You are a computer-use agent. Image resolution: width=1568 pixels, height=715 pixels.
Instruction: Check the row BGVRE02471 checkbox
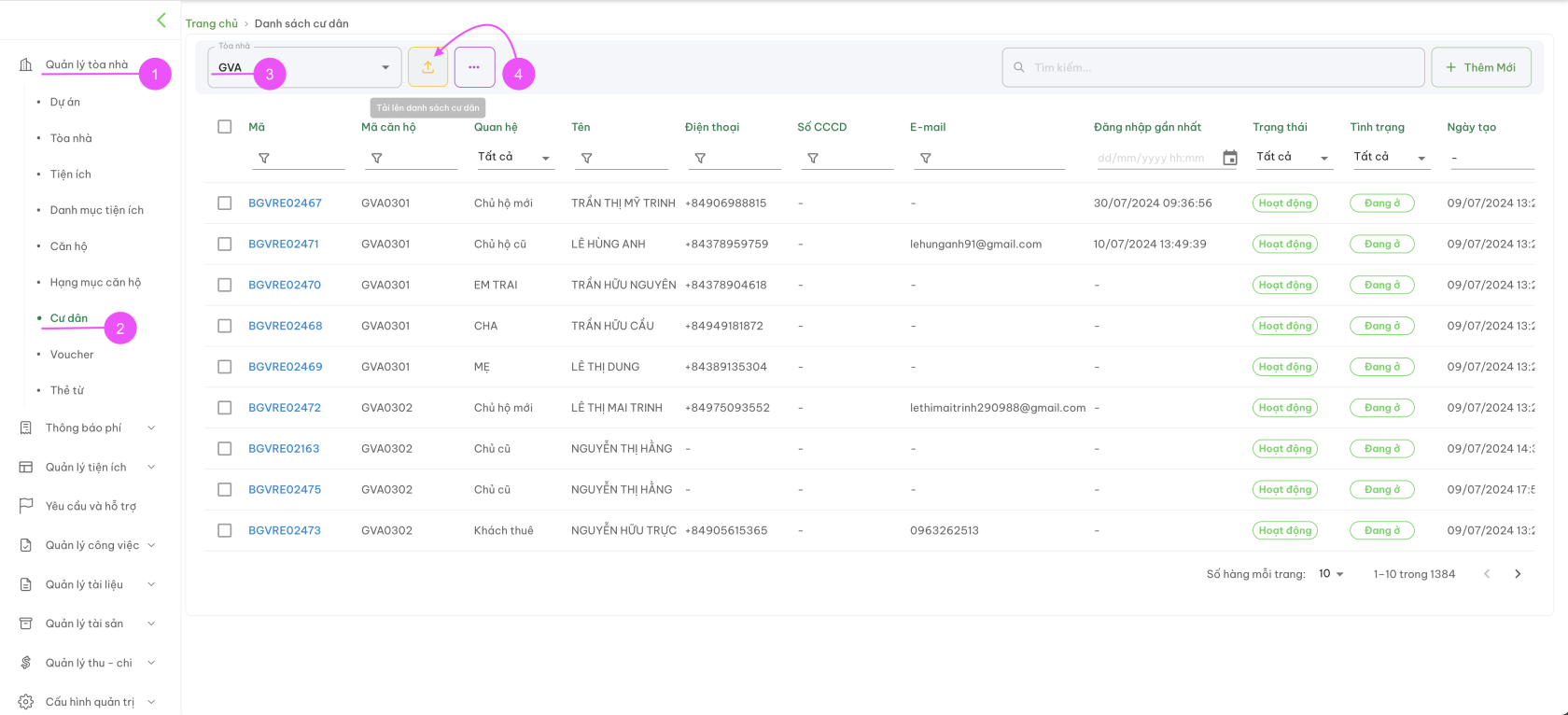(225, 244)
